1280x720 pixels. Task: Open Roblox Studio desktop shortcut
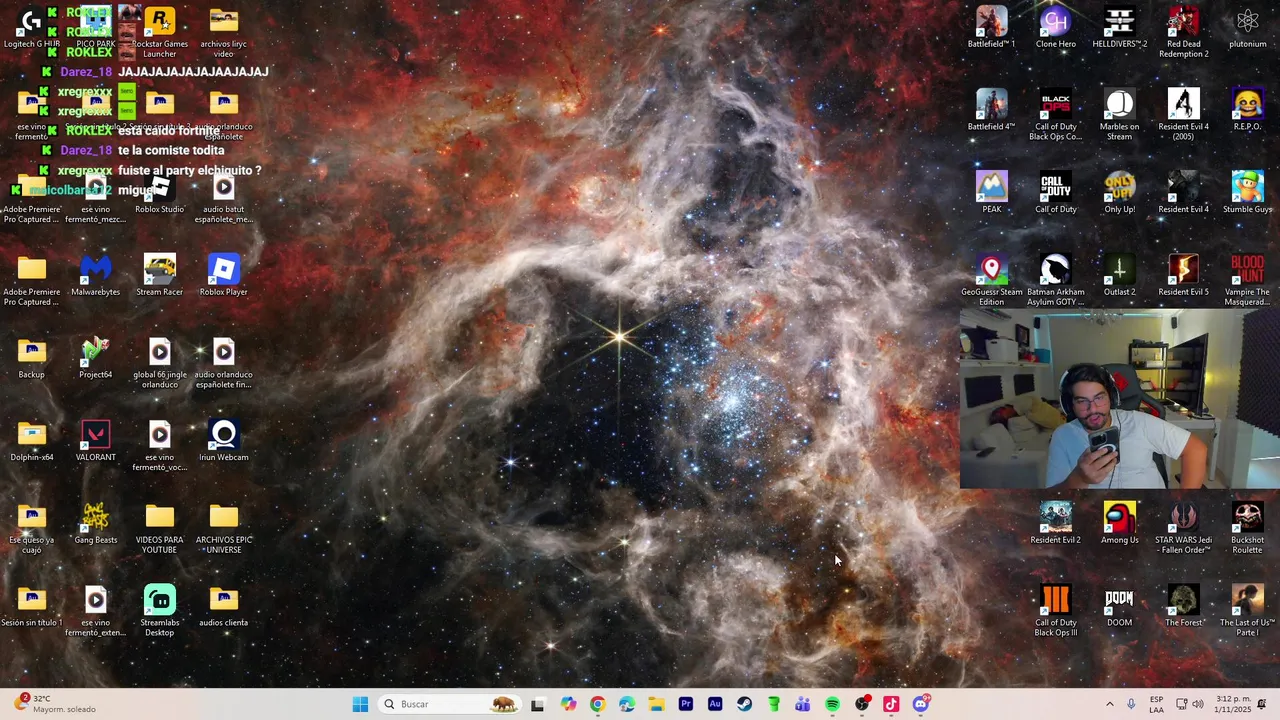click(160, 195)
